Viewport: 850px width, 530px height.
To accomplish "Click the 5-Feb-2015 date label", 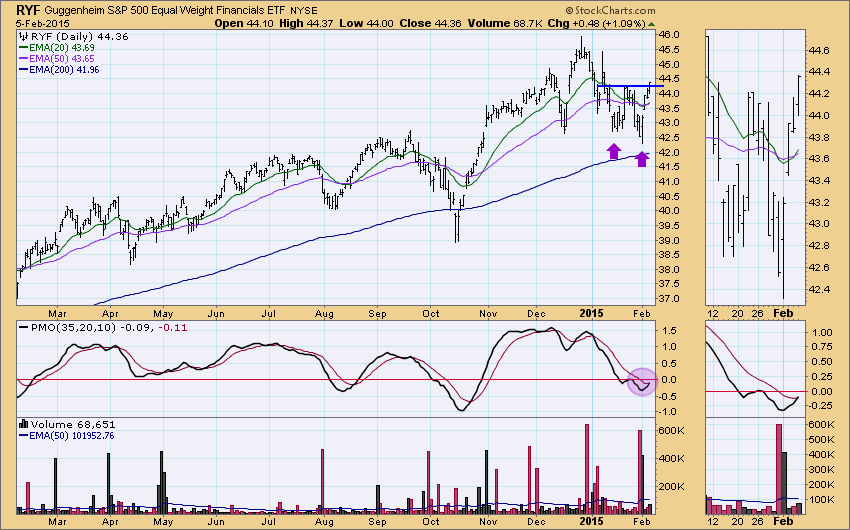I will pos(43,23).
